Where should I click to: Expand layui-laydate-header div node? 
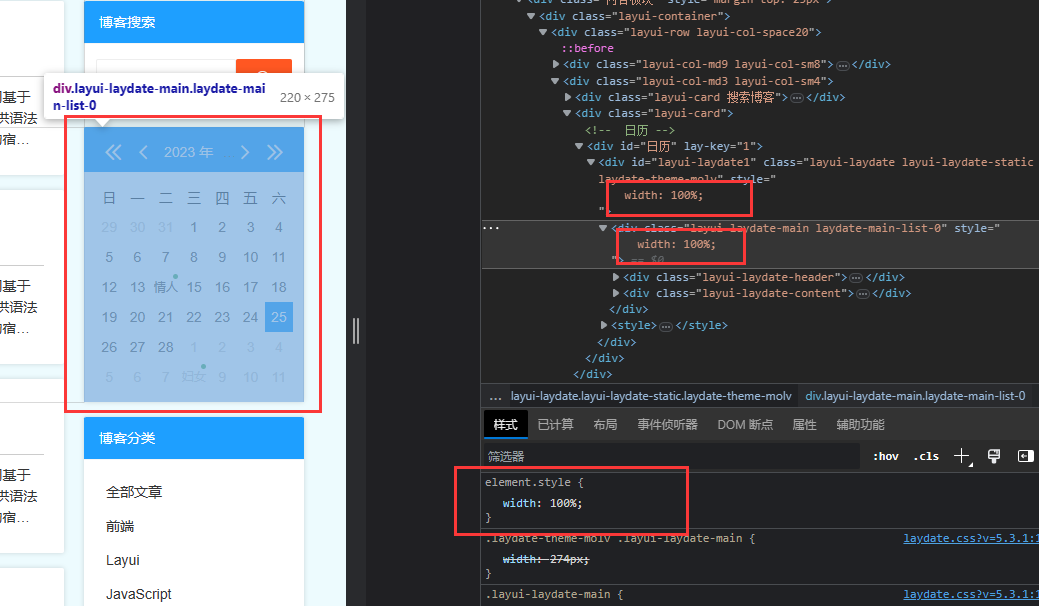616,277
